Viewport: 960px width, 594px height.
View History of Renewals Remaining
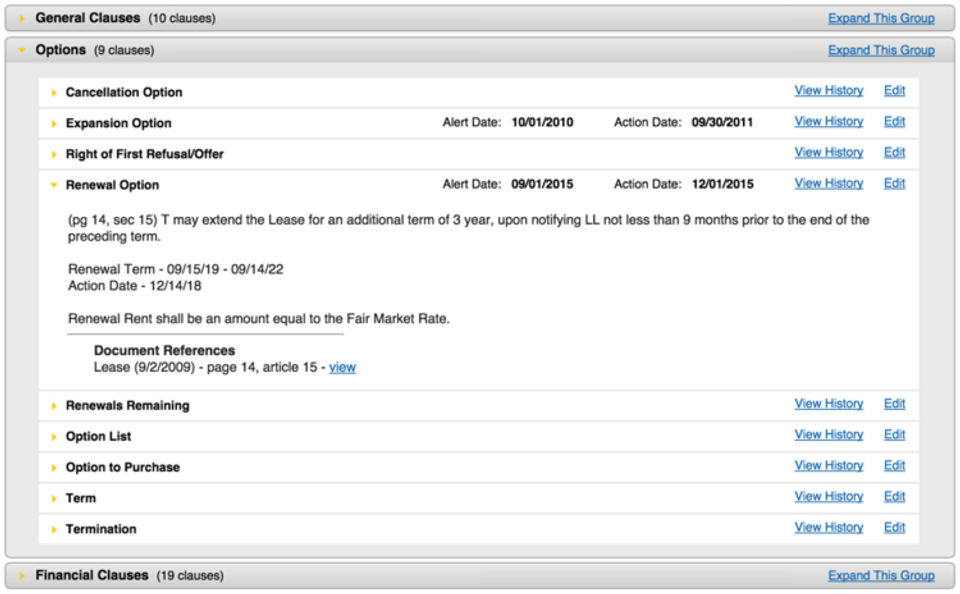(x=829, y=404)
